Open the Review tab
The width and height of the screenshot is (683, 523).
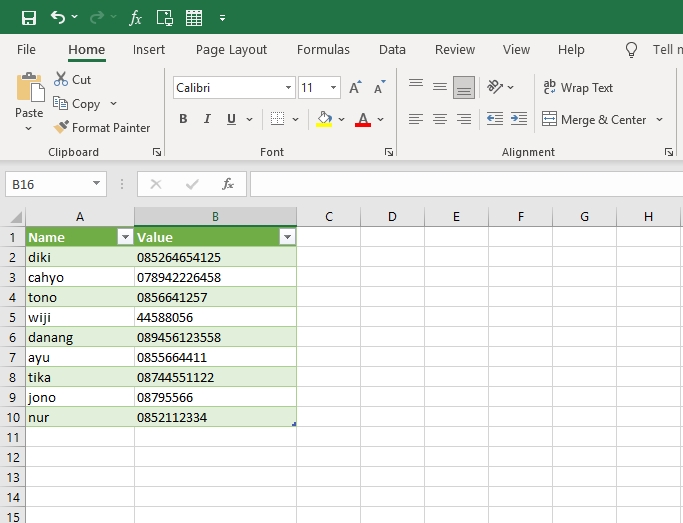coord(455,50)
